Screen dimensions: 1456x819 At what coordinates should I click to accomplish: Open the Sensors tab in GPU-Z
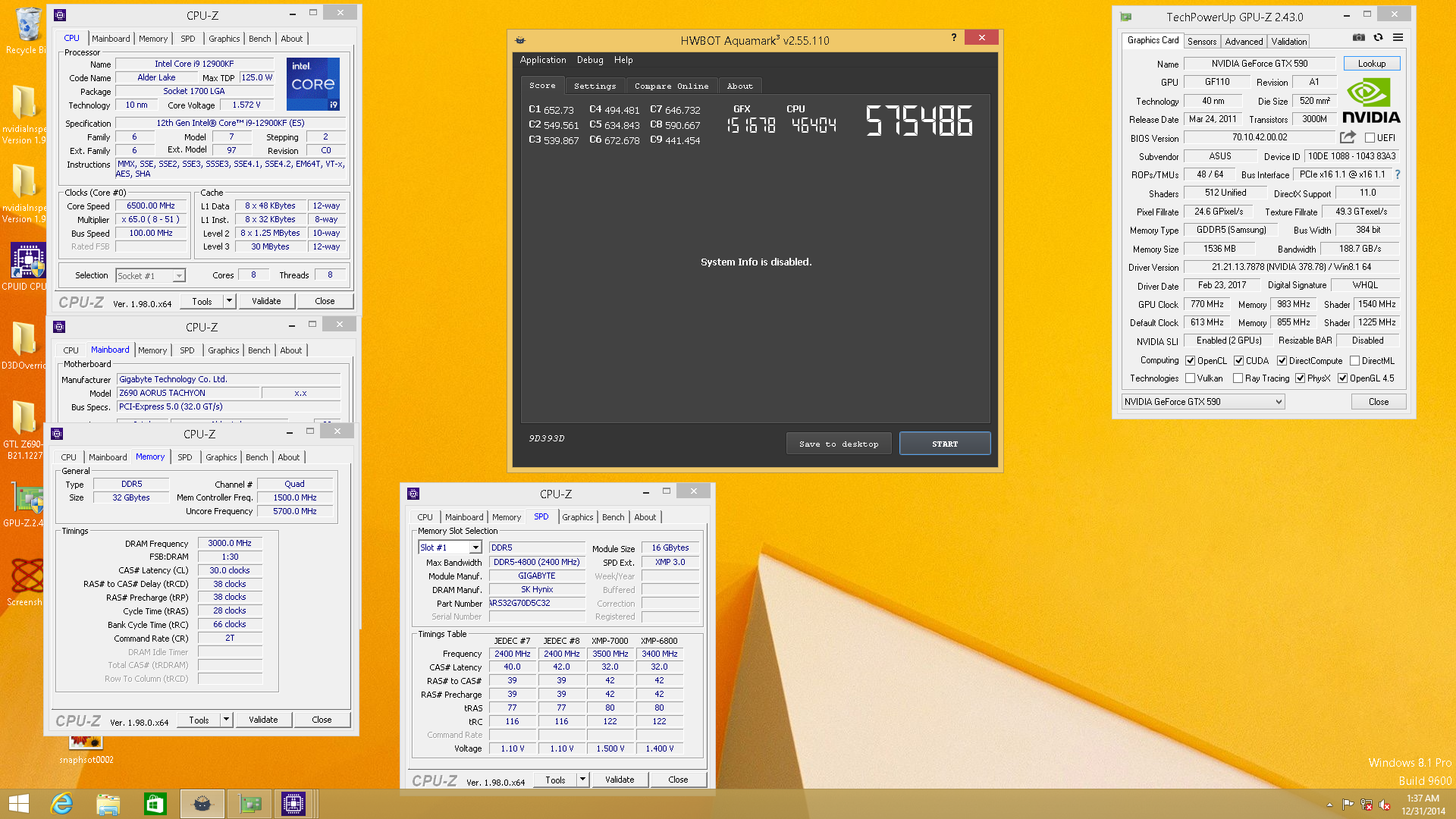coord(1201,42)
